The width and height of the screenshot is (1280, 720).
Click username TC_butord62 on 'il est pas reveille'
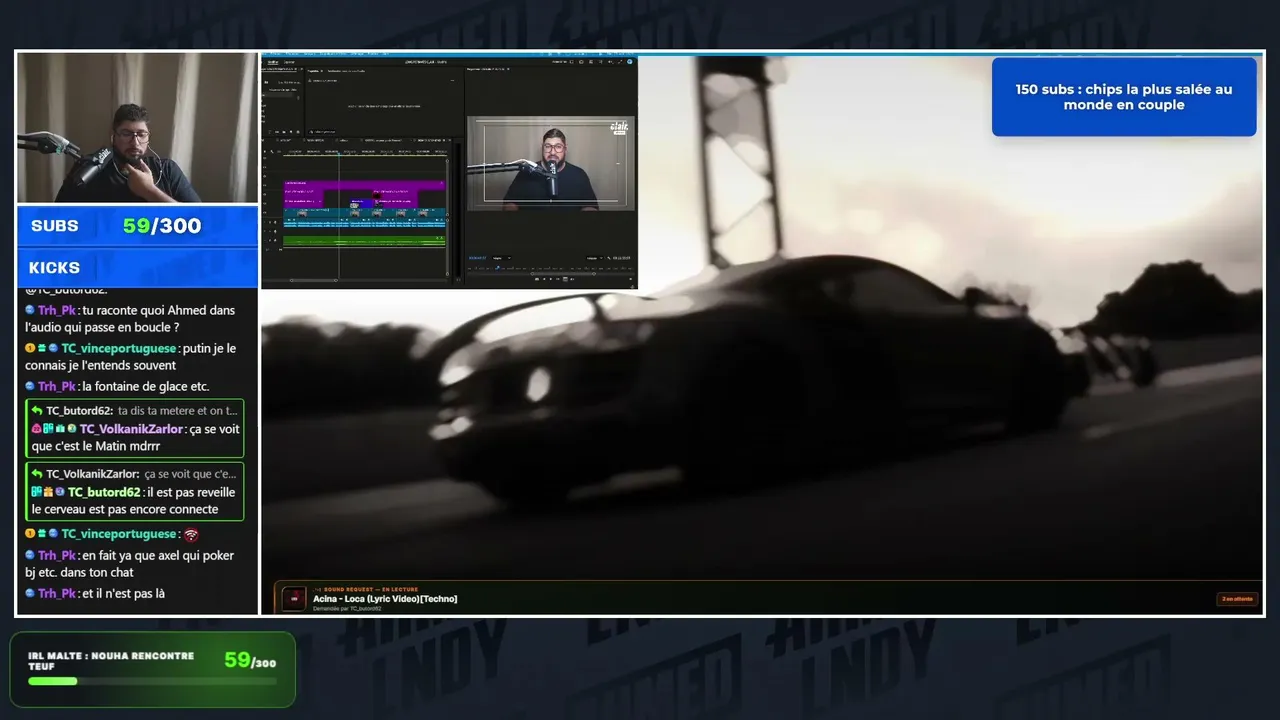tap(104, 492)
